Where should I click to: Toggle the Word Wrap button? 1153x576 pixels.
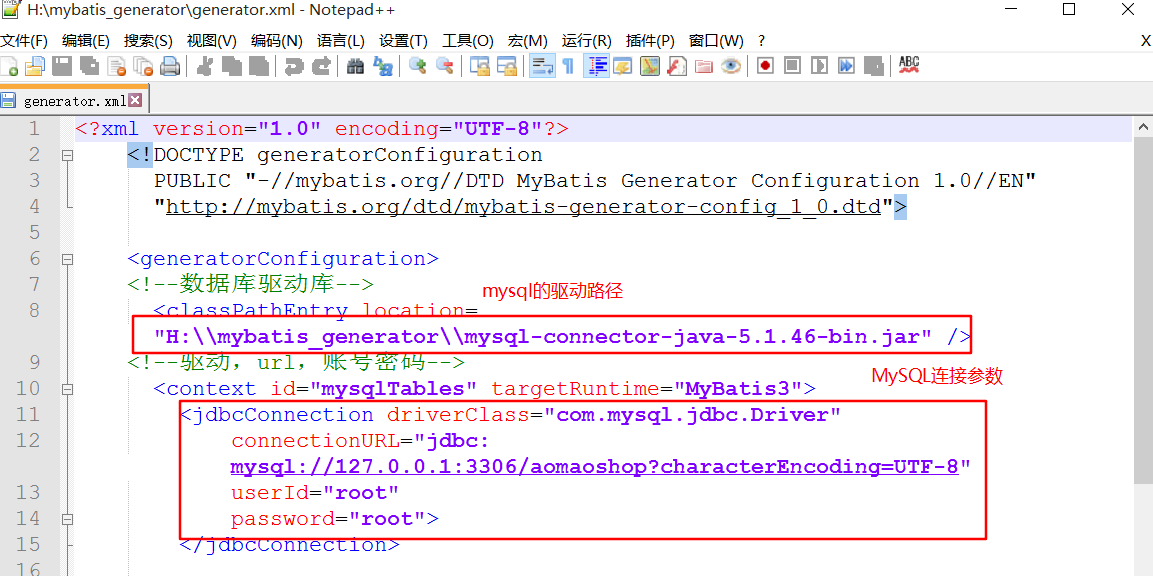pos(542,66)
